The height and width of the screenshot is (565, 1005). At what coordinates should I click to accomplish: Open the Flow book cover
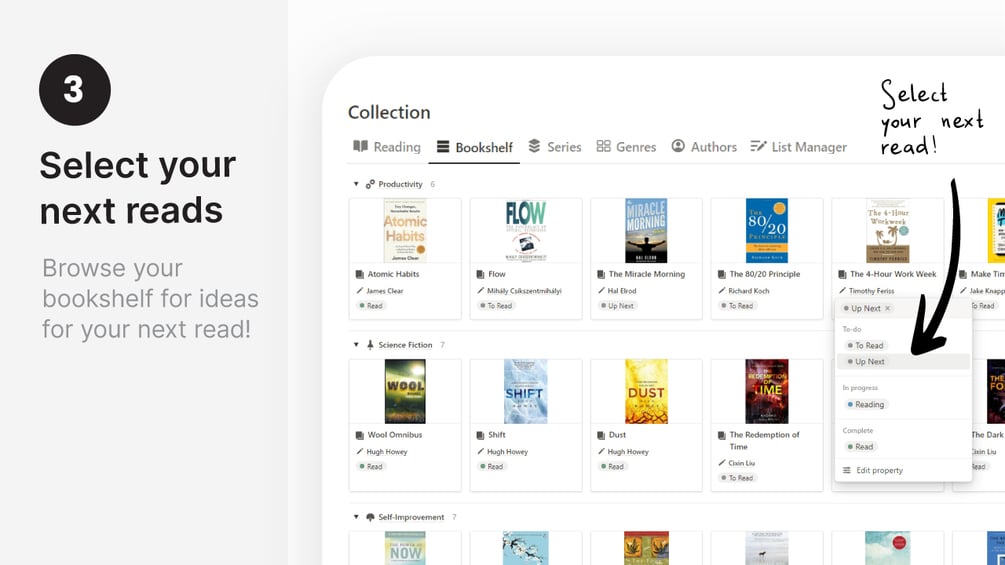[526, 231]
